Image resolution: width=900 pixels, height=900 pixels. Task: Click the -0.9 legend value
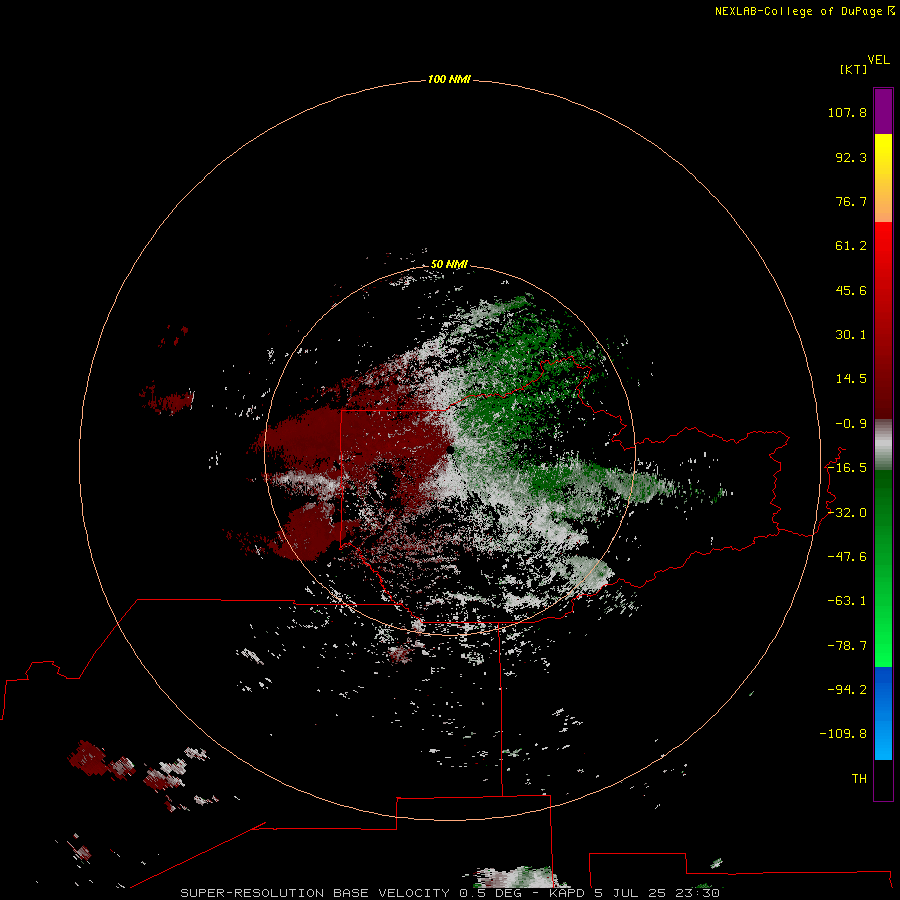pyautogui.click(x=851, y=424)
